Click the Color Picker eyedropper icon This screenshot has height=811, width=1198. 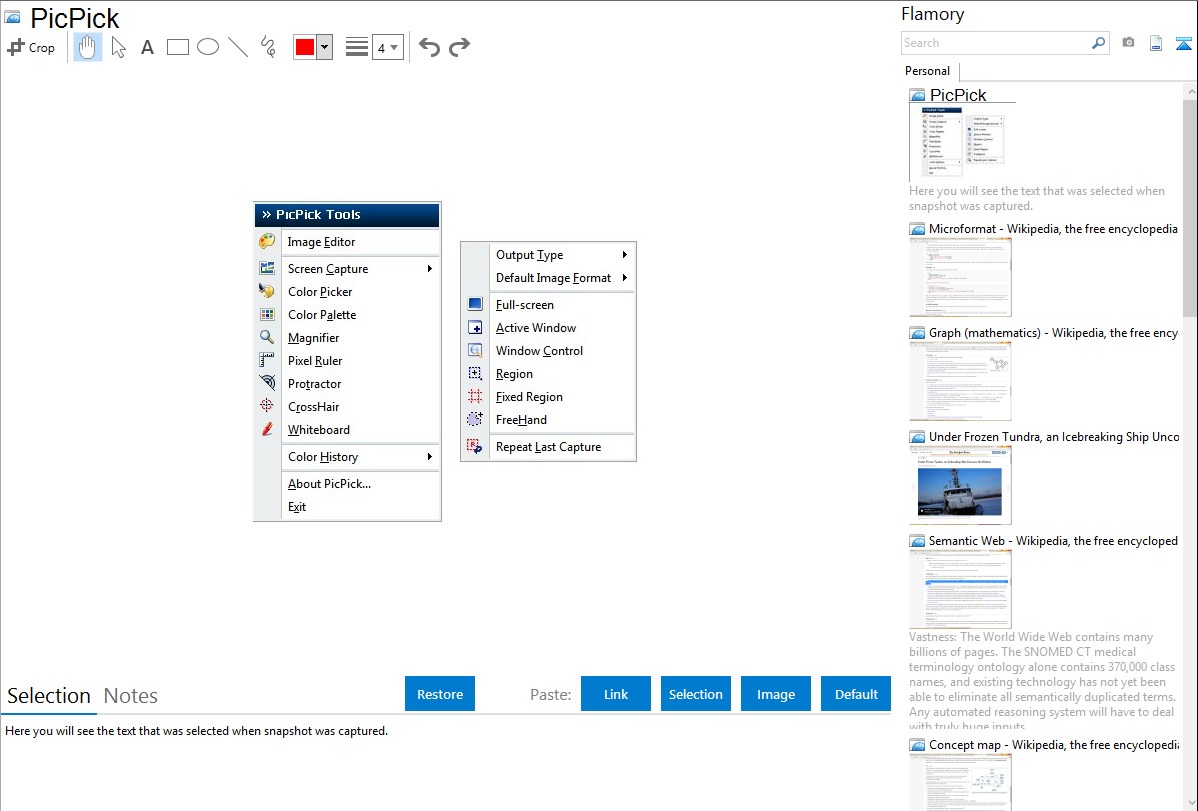267,291
